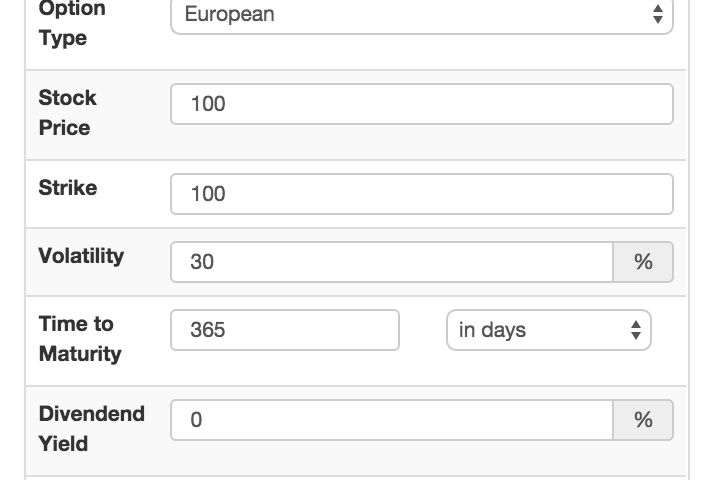Click the arrows on the European selector
Viewport: 726px width, 480px height.
[x=657, y=15]
